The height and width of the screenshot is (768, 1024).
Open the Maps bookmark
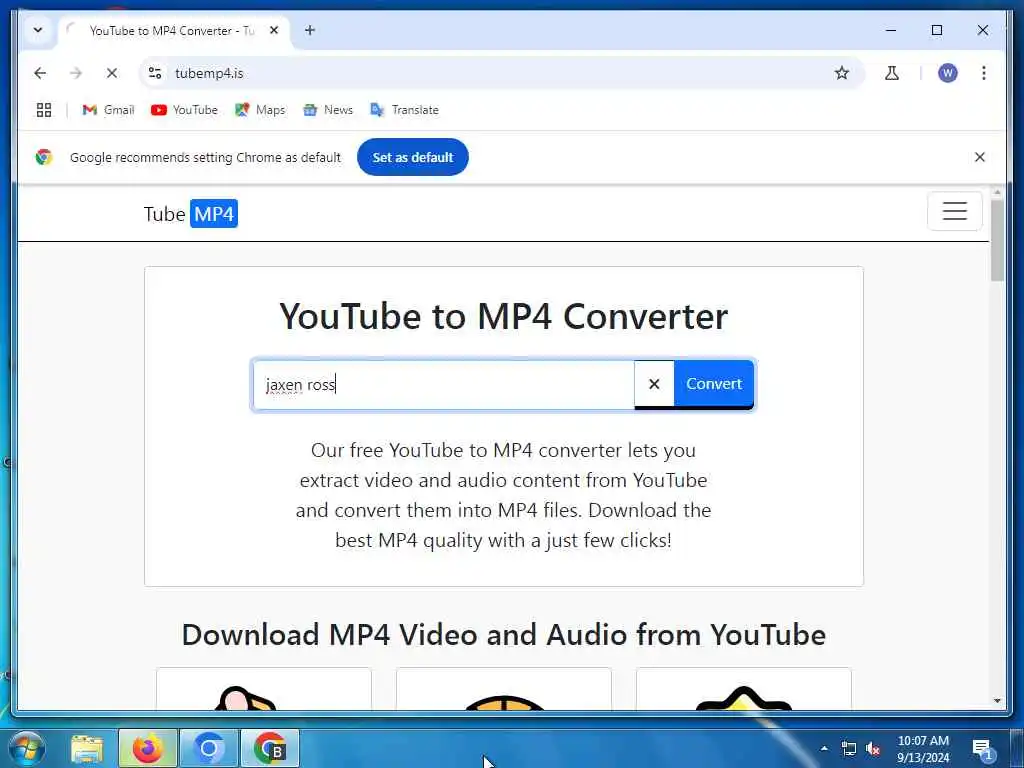coord(260,110)
